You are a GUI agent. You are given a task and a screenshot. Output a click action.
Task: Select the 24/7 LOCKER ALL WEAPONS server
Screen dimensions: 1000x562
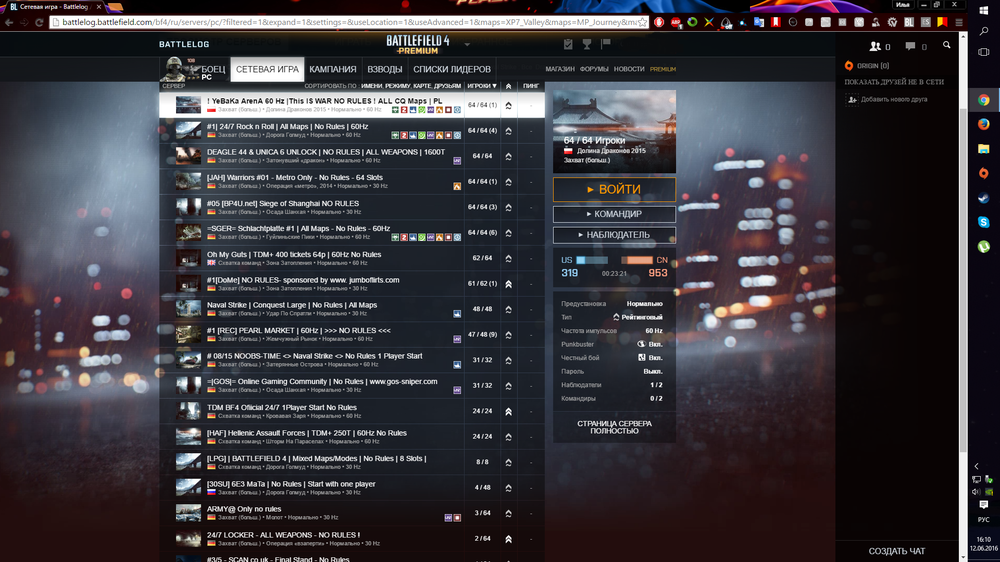[352, 539]
